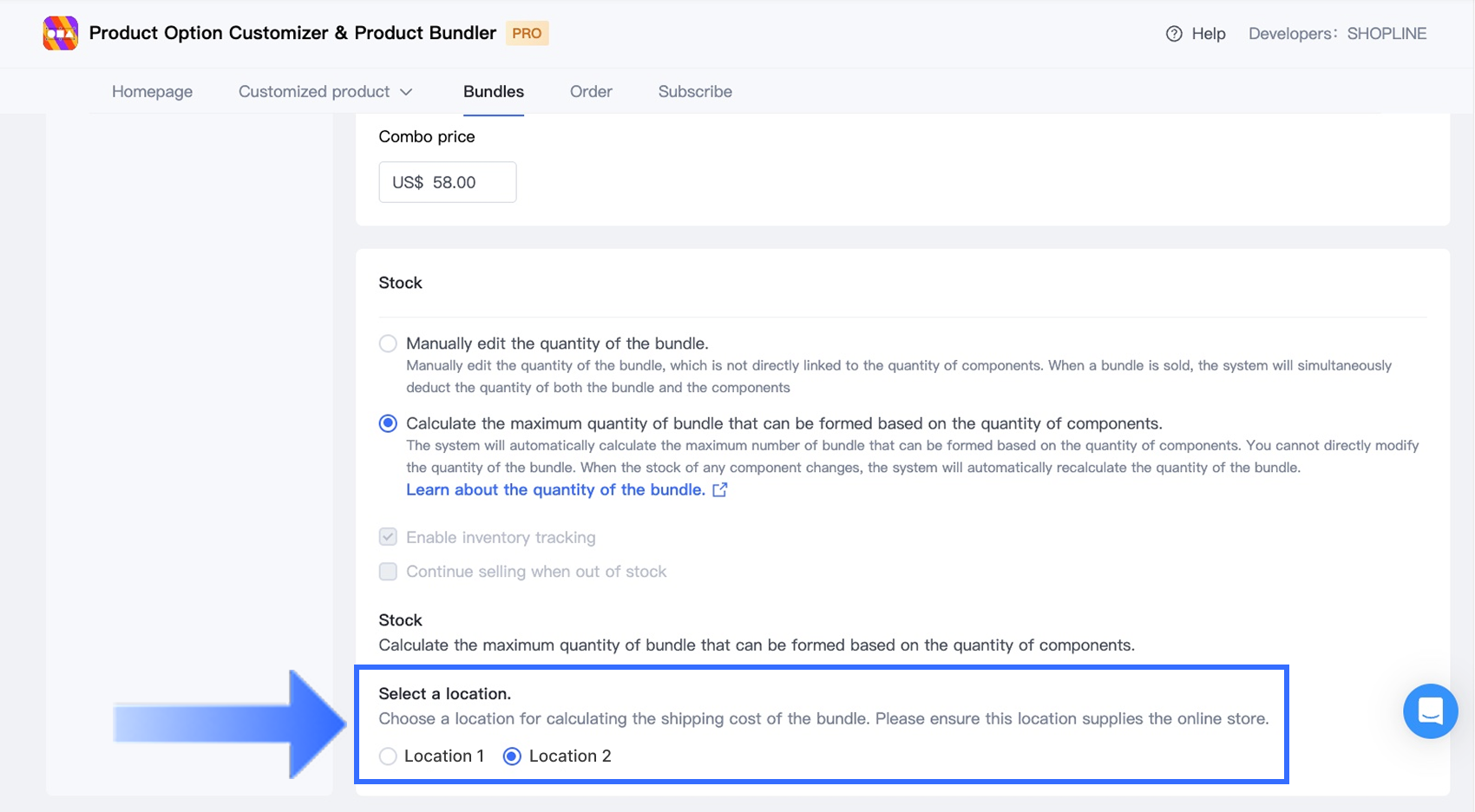Click the Customized product chevron arrow
The image size is (1475, 812).
(x=406, y=92)
